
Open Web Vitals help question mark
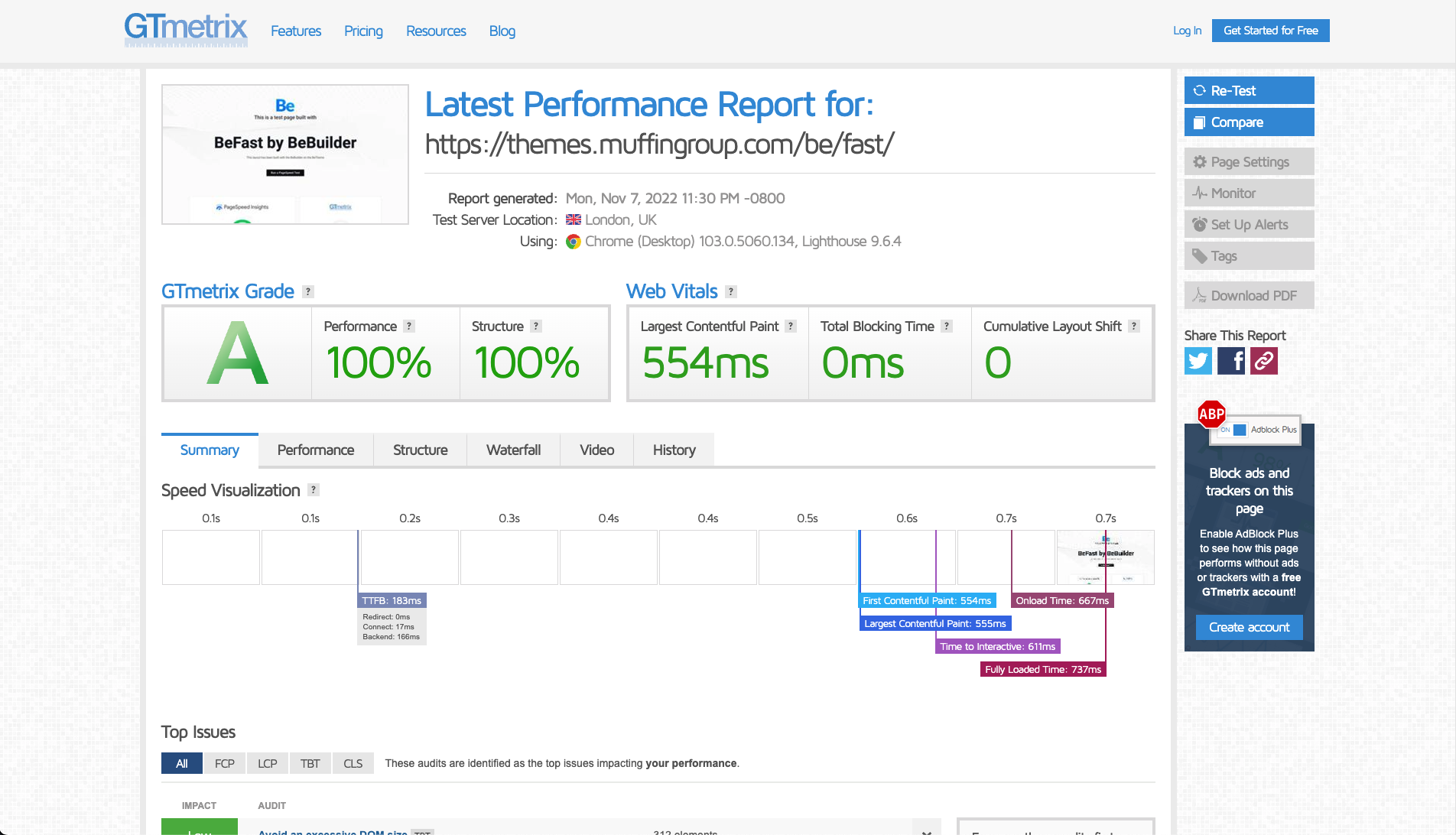click(x=731, y=291)
